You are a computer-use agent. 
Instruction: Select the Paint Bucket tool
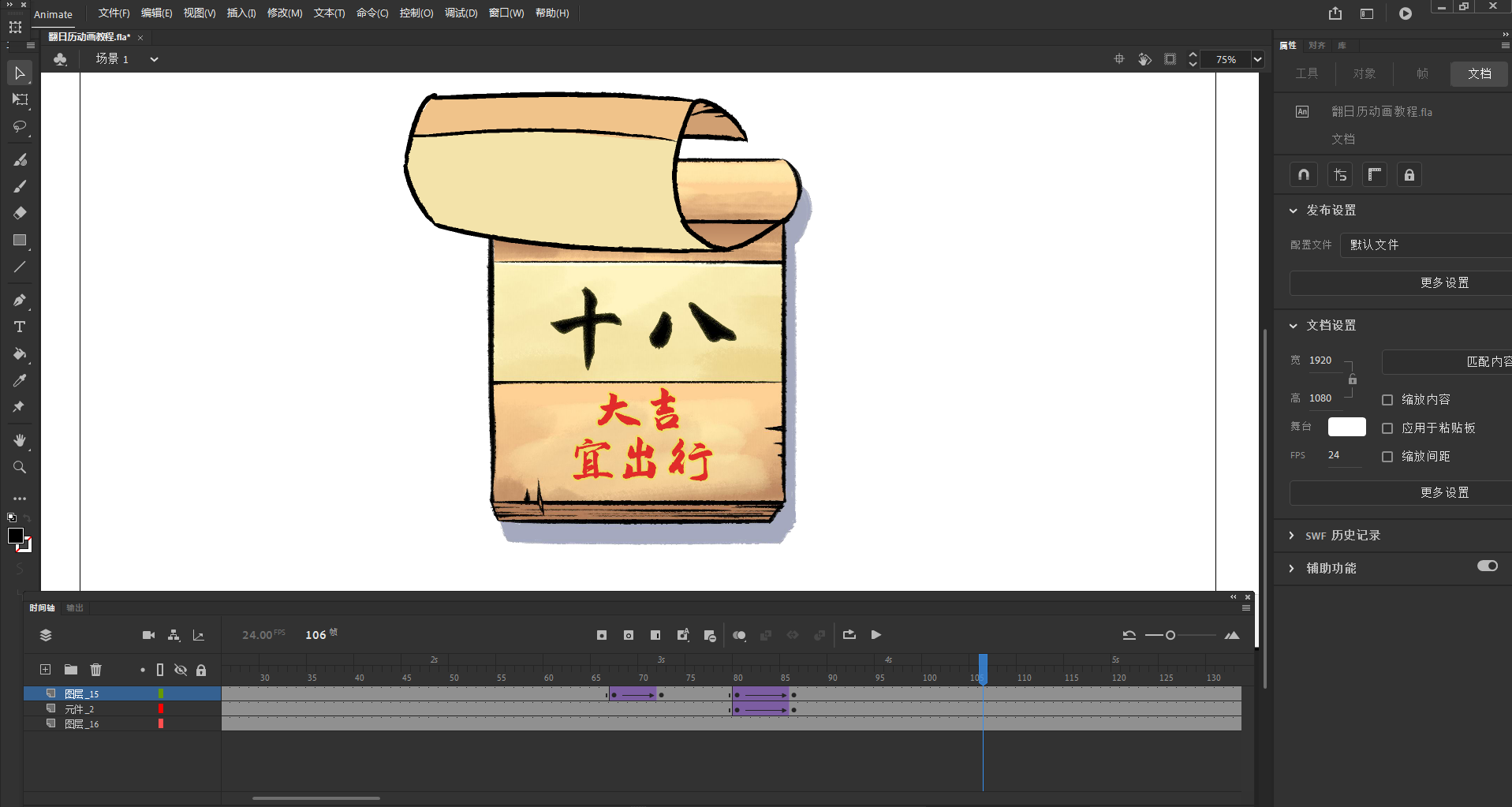click(x=20, y=353)
